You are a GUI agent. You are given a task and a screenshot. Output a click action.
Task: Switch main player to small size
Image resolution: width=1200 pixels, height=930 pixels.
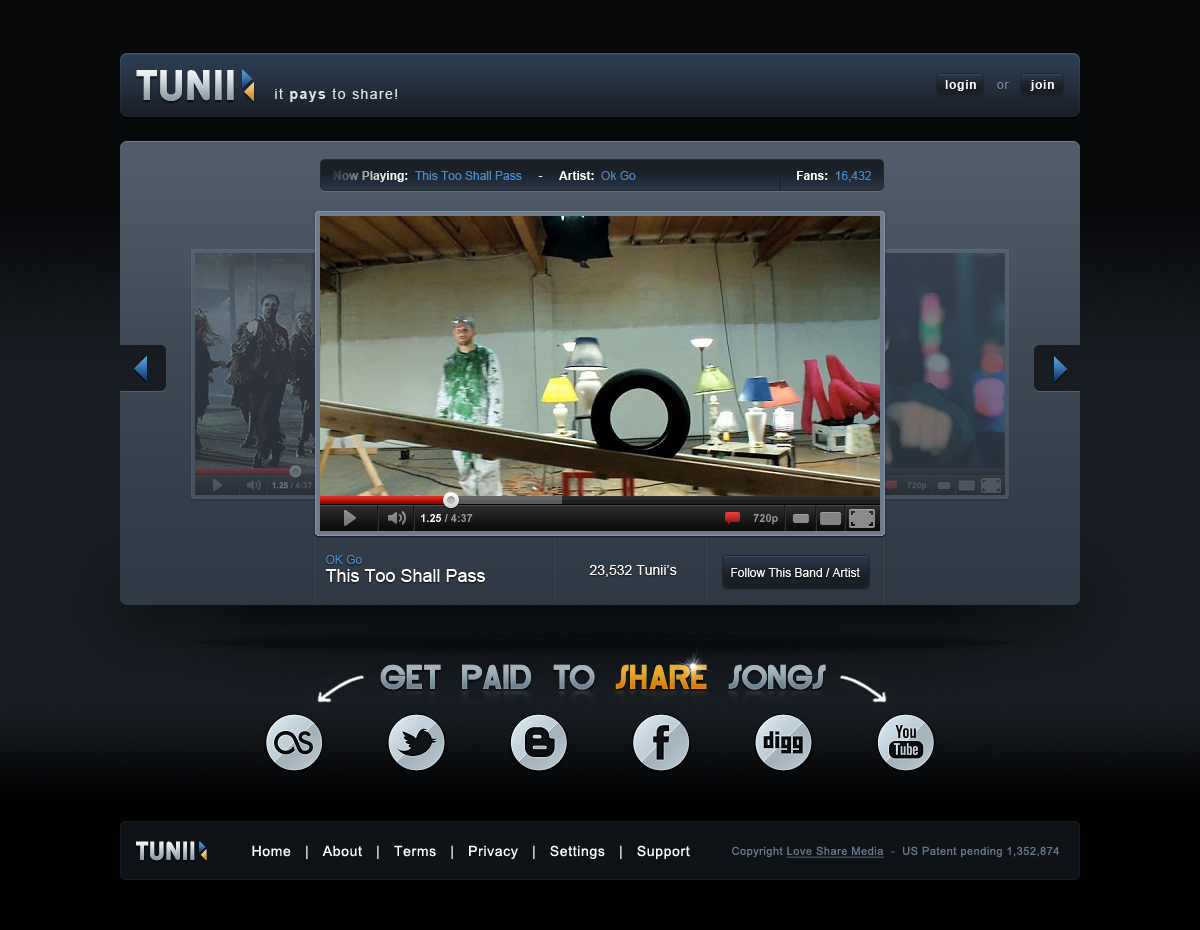coord(801,518)
